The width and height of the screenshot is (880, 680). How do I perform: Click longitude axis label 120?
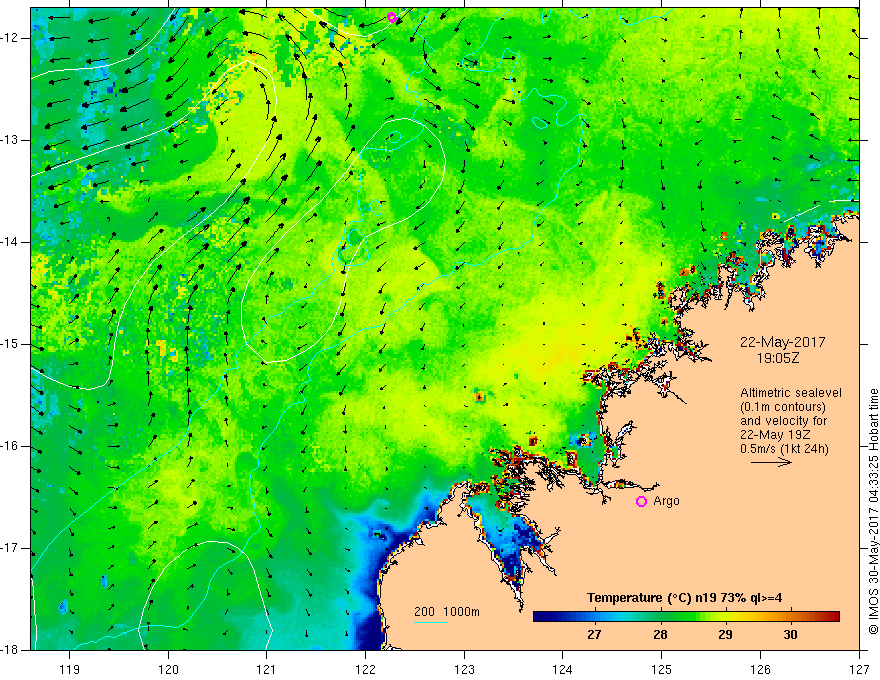(168, 669)
